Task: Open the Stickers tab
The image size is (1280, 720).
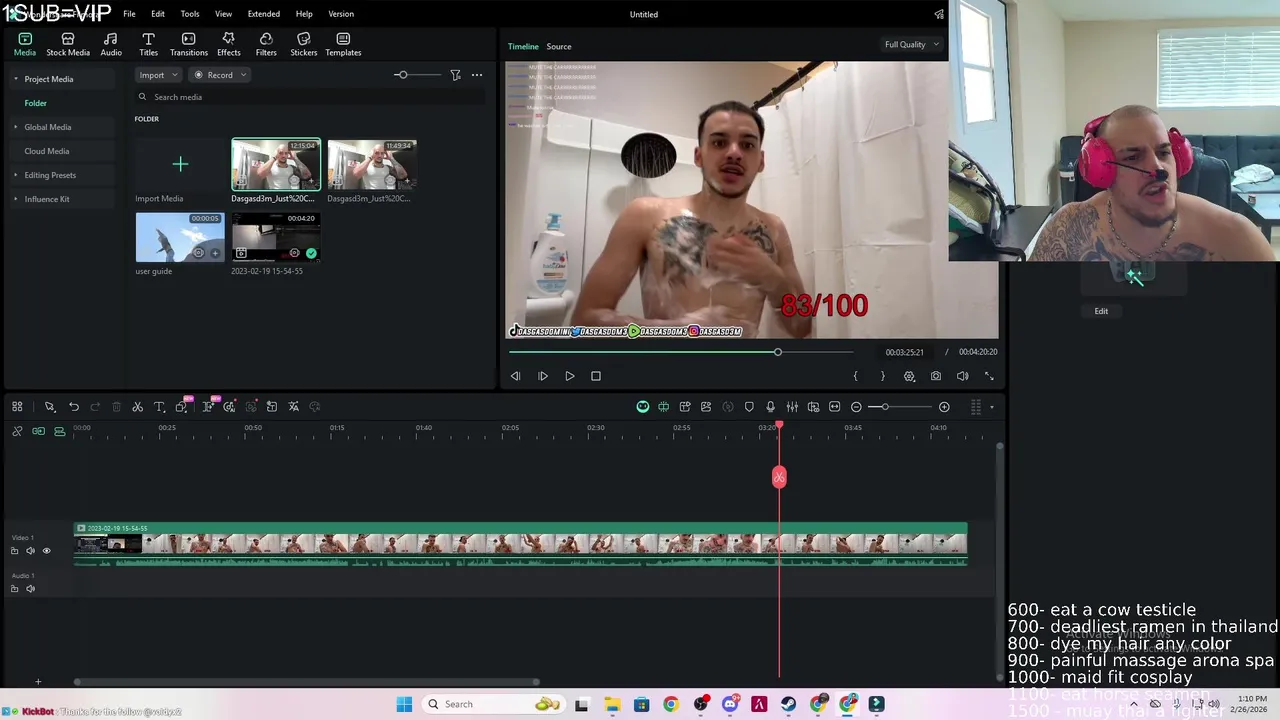Action: pyautogui.click(x=303, y=44)
